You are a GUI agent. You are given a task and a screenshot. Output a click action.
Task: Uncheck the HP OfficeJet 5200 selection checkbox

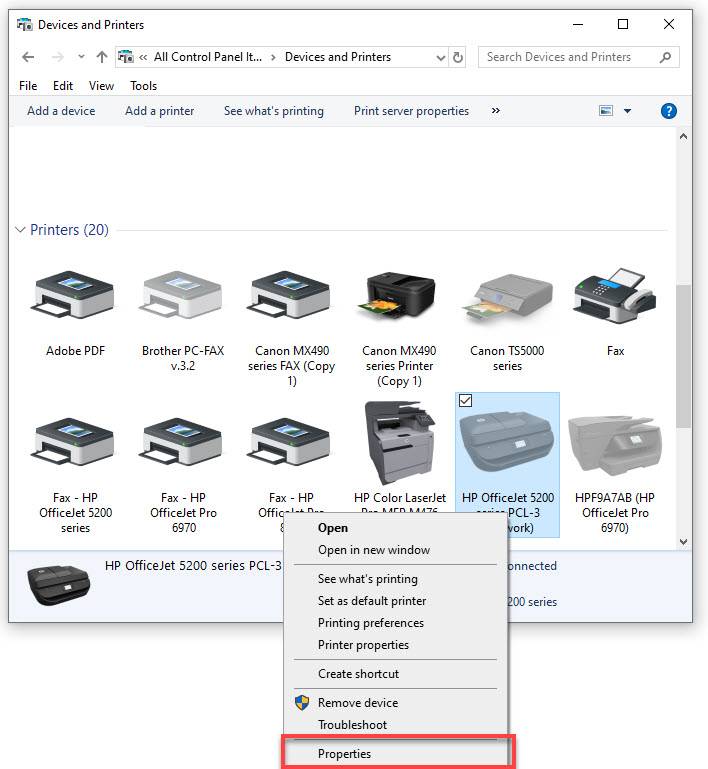pyautogui.click(x=466, y=401)
